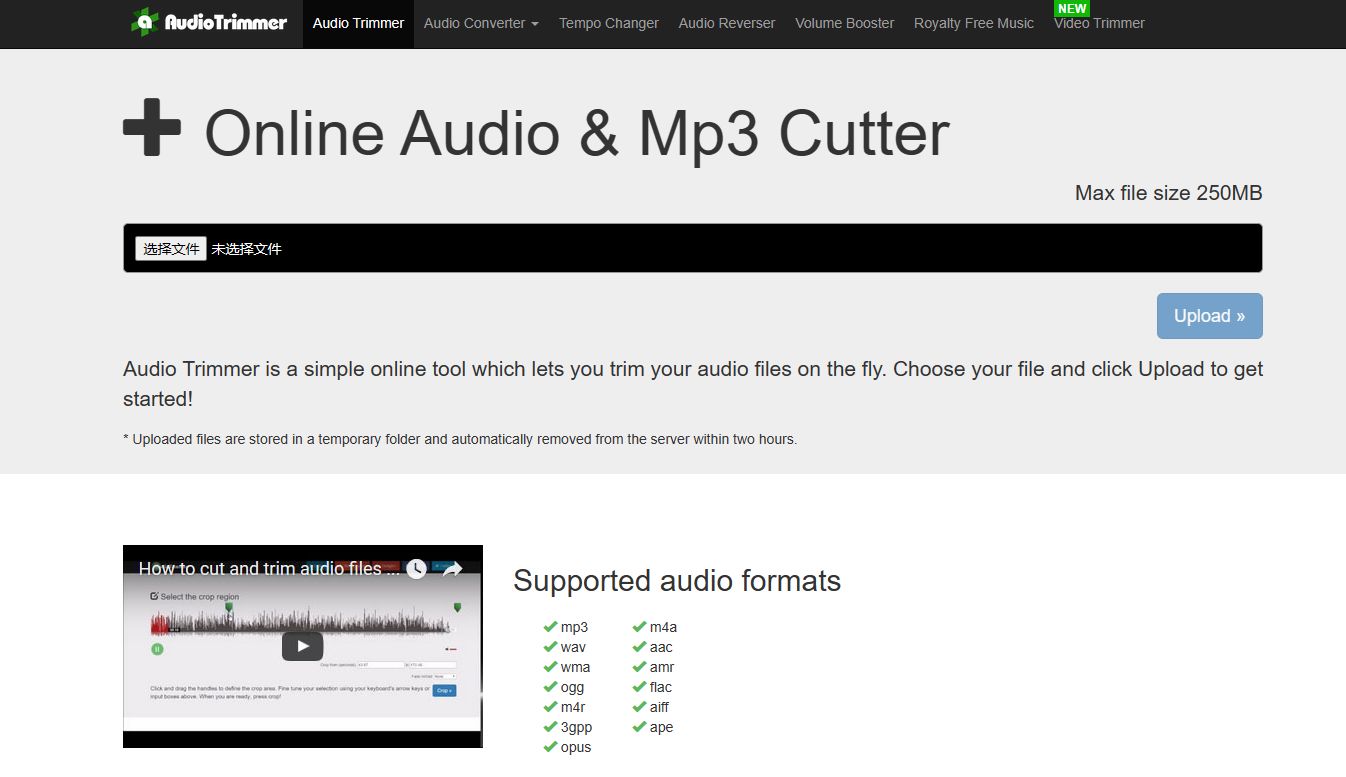
Task: Click the green checkmark beside ogg
Action: point(550,687)
